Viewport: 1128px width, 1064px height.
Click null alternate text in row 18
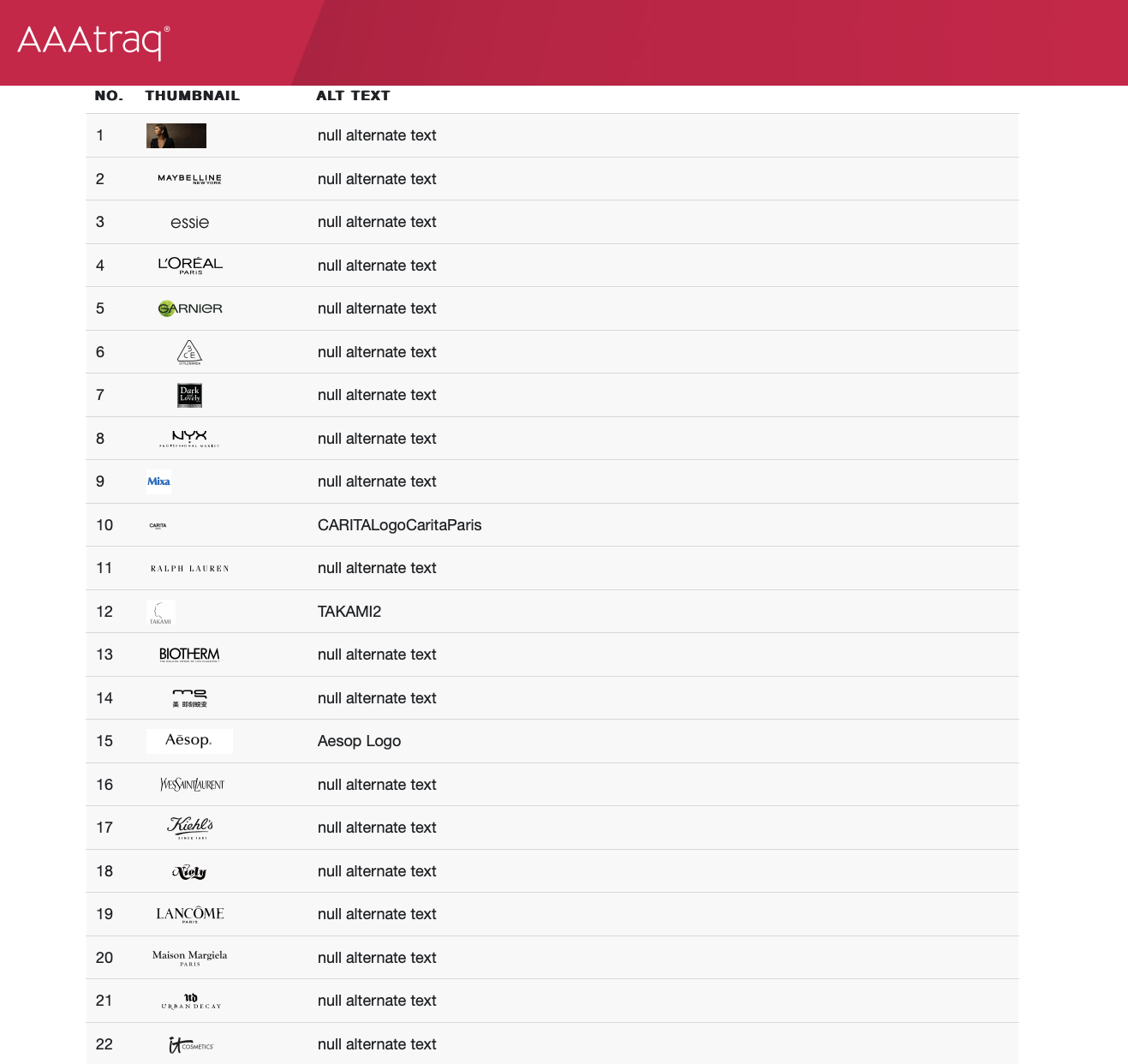(x=377, y=871)
